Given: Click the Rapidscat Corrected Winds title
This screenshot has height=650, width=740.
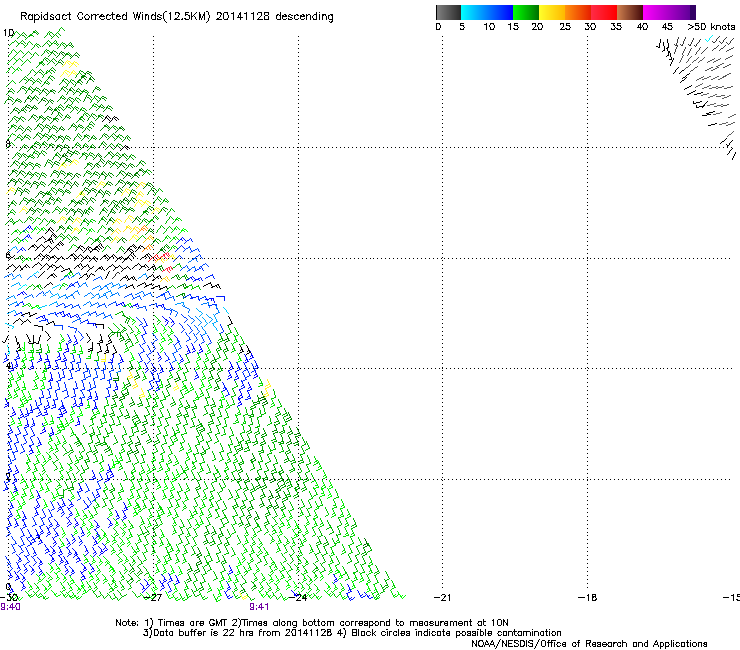Looking at the screenshot, I should [x=177, y=17].
